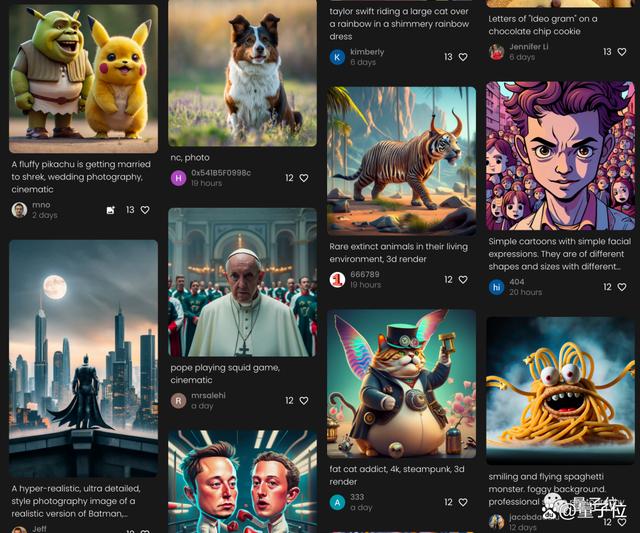Viewport: 640px width, 533px height.
Task: Heart the pope playing squid game post
Action: click(304, 401)
